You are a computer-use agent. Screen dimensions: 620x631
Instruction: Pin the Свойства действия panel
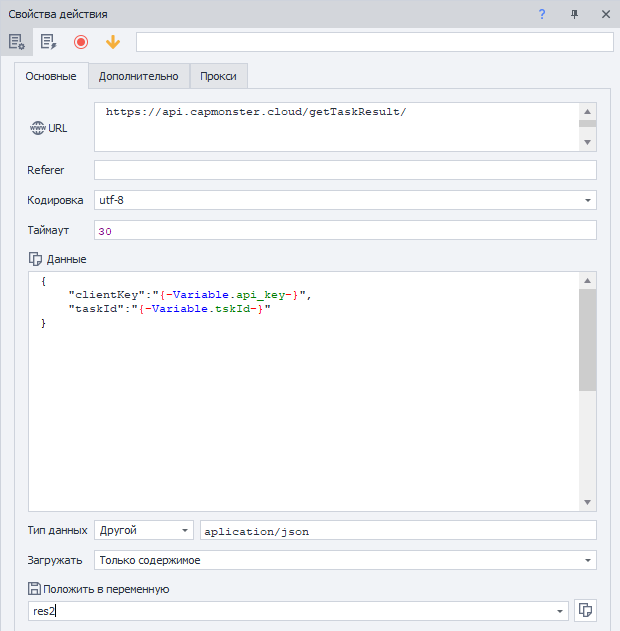(574, 14)
